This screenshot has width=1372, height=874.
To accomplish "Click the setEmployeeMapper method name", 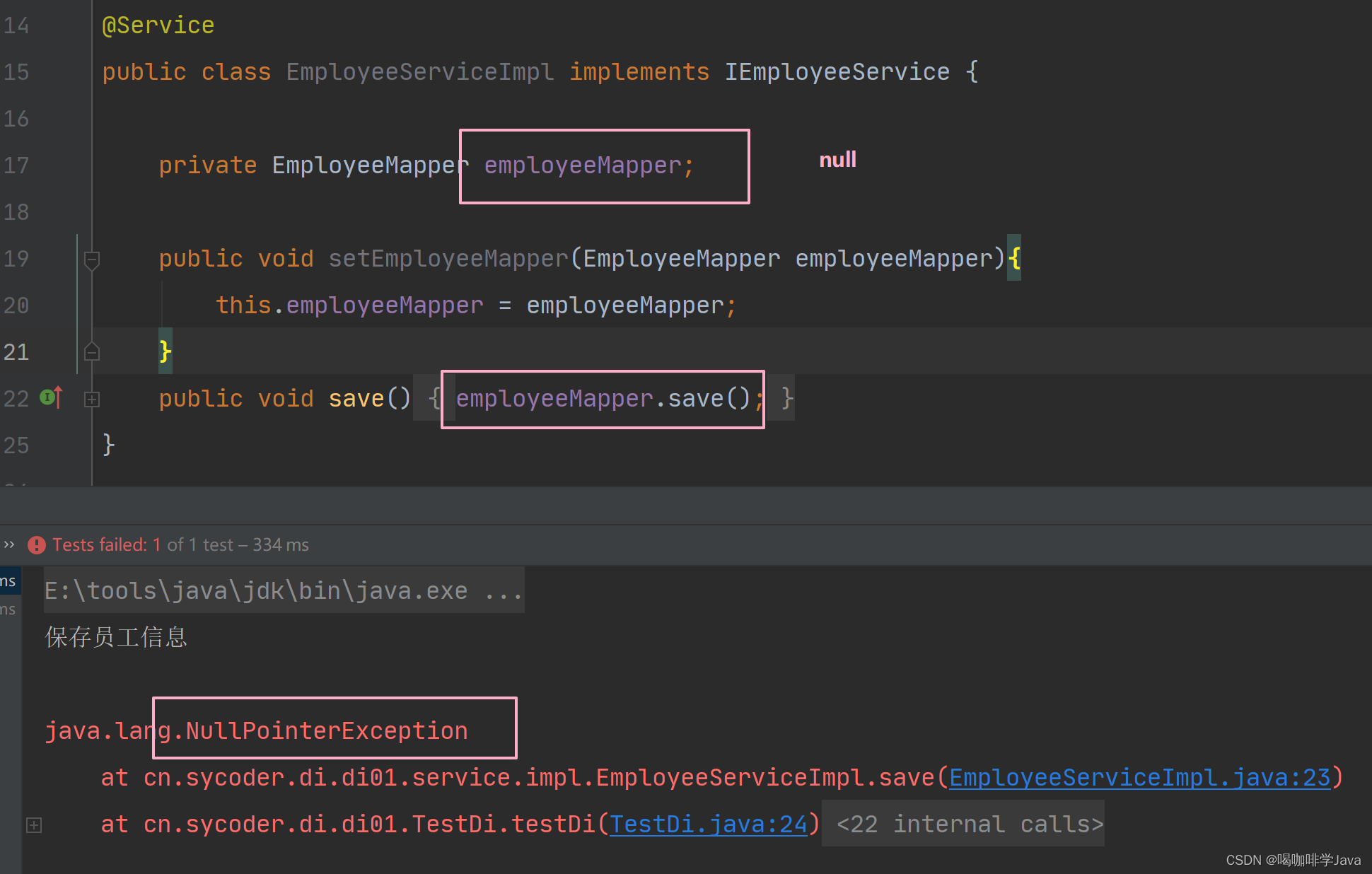I will [x=448, y=259].
